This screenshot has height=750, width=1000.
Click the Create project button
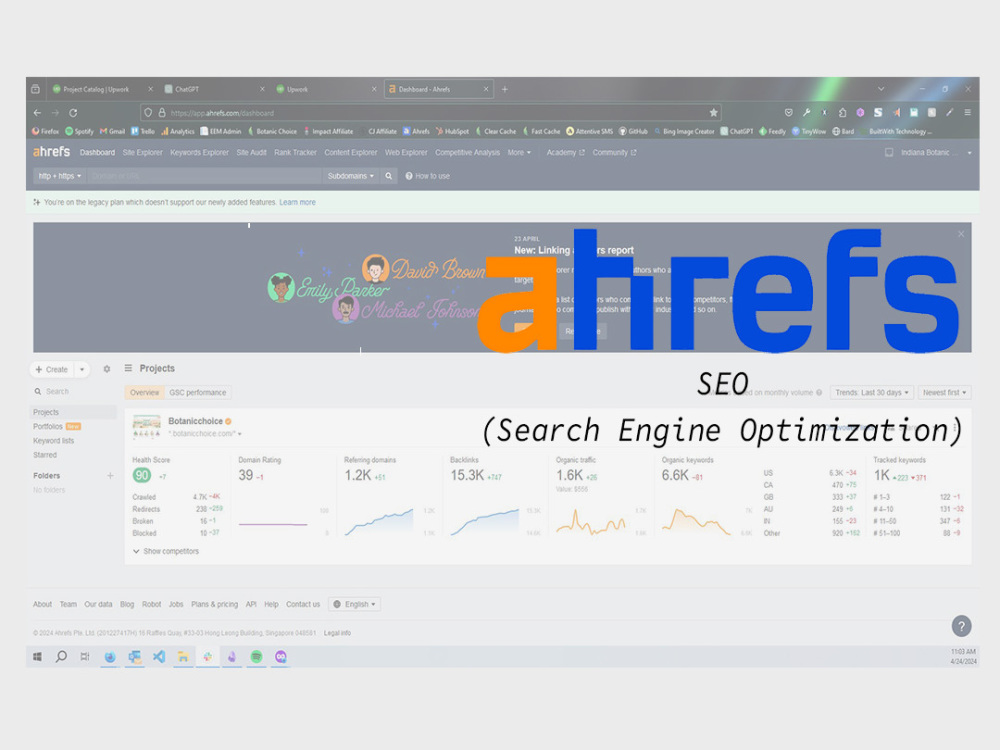(53, 369)
